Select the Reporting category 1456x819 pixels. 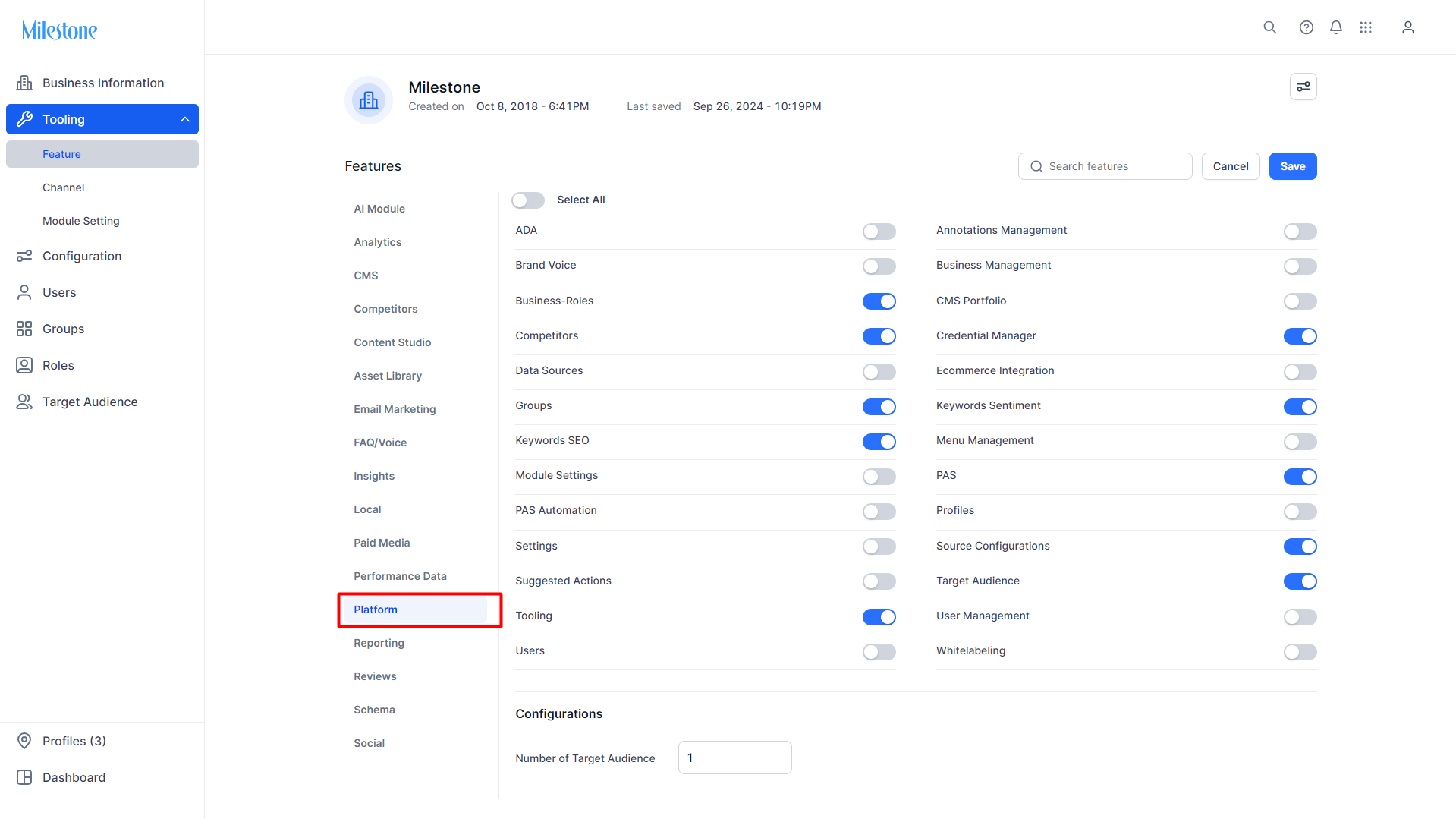379,643
